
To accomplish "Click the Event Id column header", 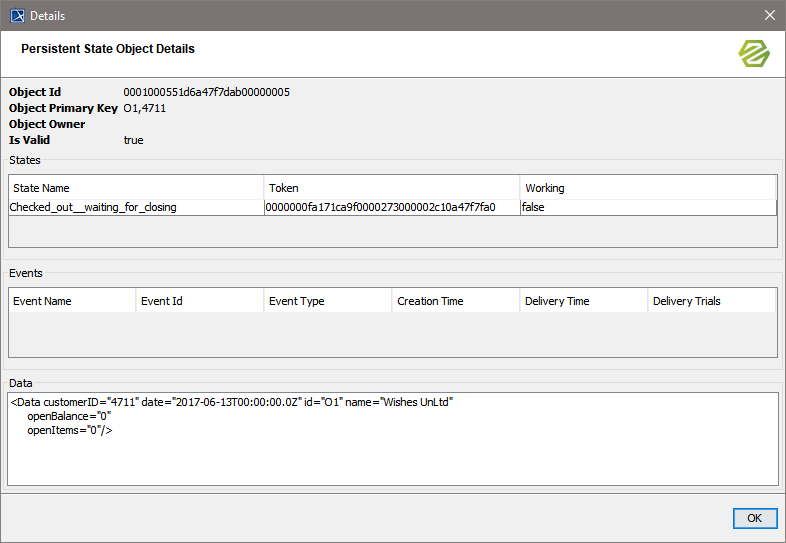I will pyautogui.click(x=200, y=301).
